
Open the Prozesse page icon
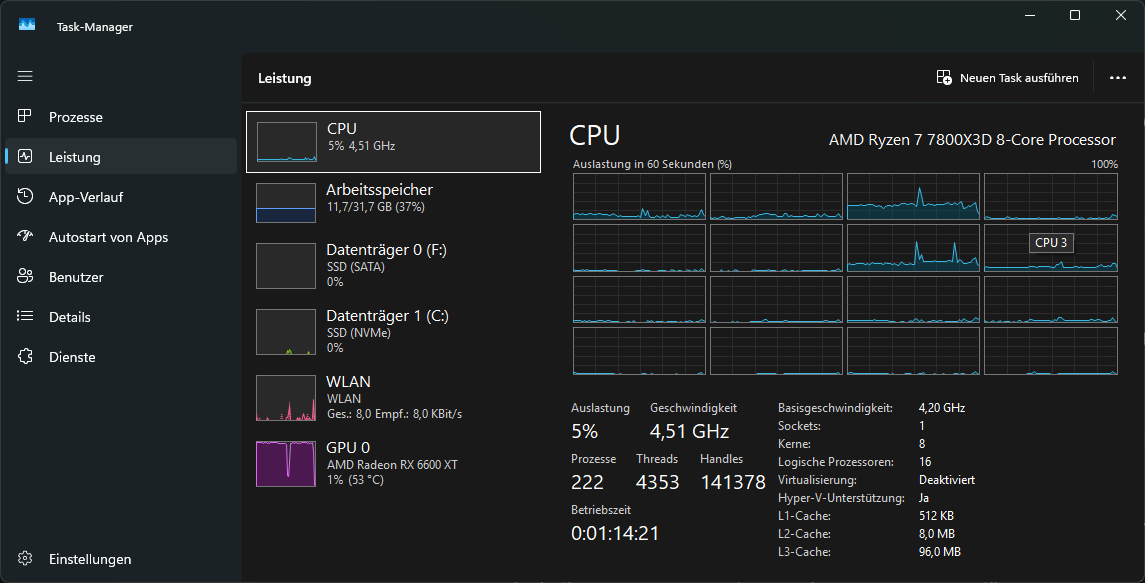[26, 117]
